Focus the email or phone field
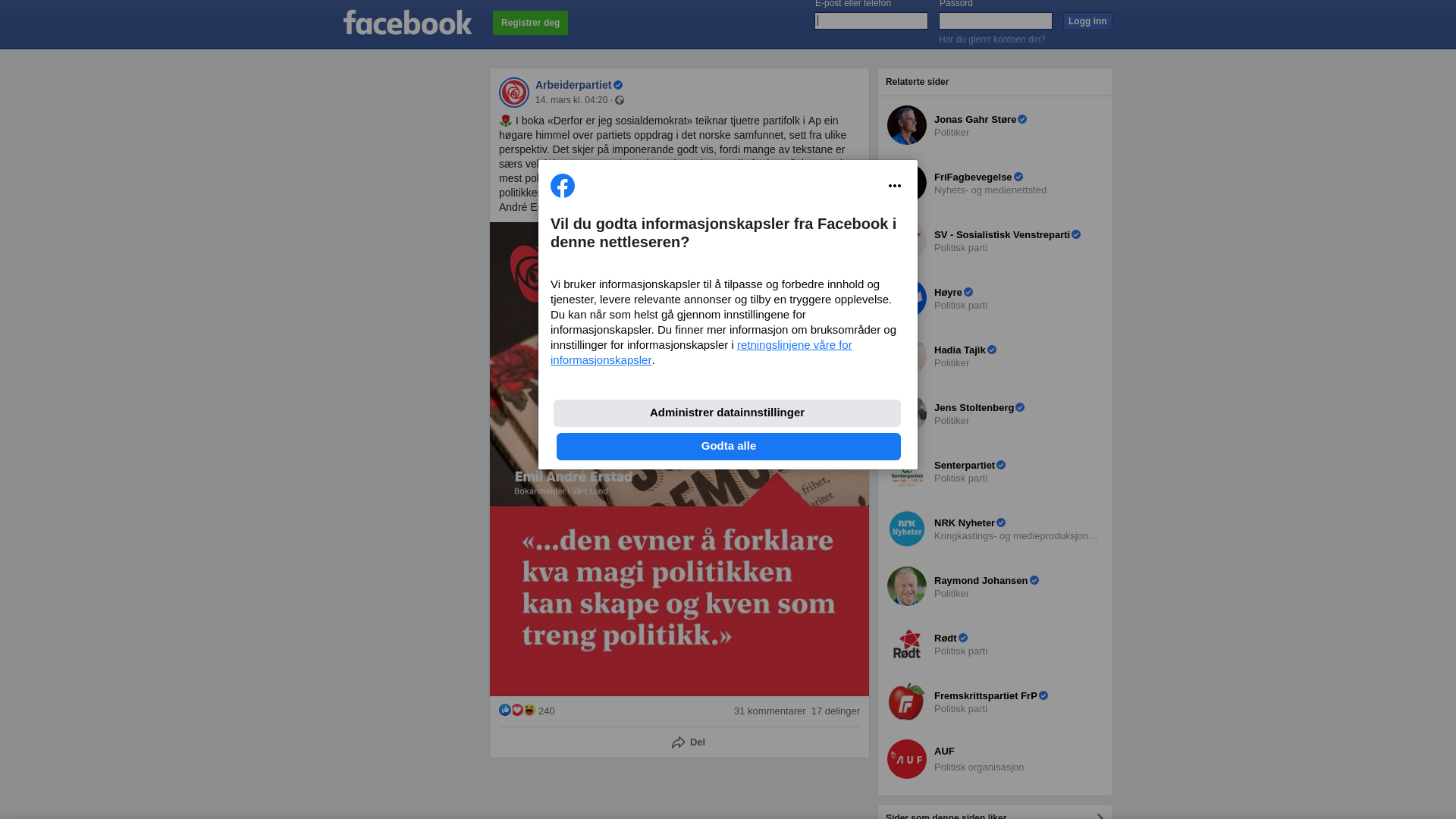 (871, 21)
